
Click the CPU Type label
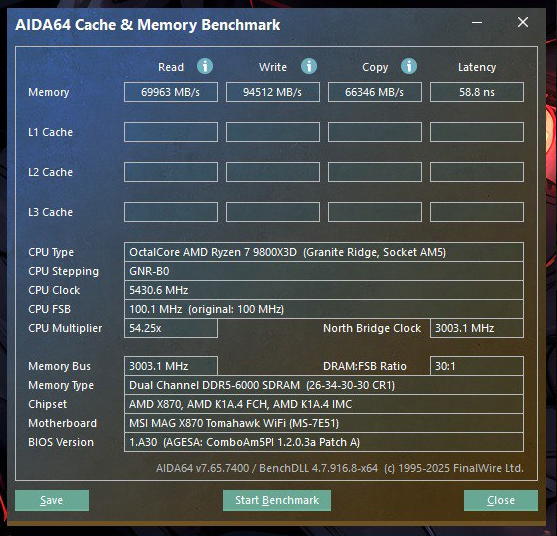tap(51, 253)
